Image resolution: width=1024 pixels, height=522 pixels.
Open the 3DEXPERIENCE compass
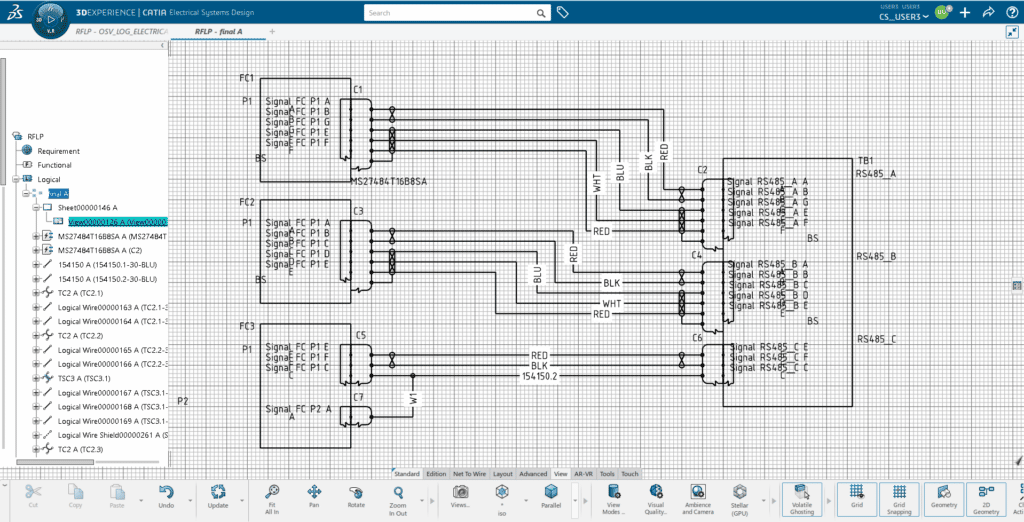(52, 19)
